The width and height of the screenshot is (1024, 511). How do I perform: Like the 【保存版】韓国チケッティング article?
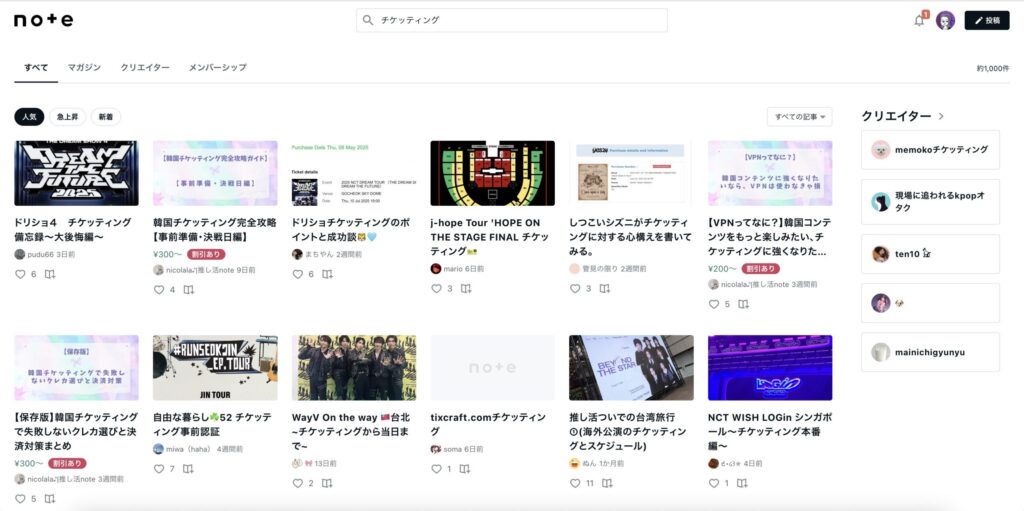20,499
